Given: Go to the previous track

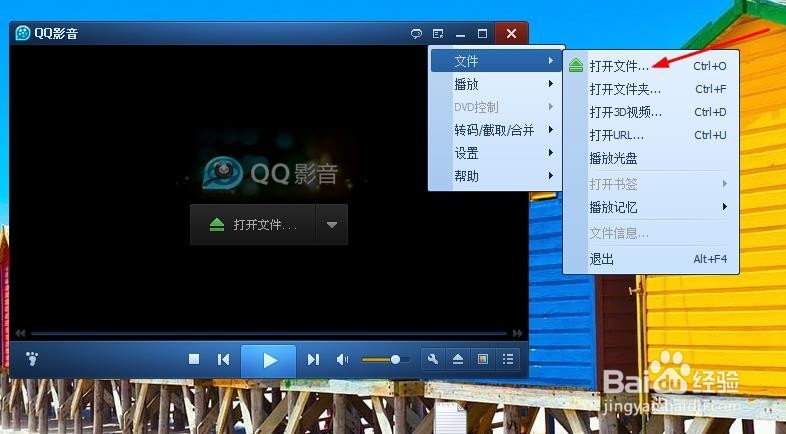Looking at the screenshot, I should click(224, 359).
